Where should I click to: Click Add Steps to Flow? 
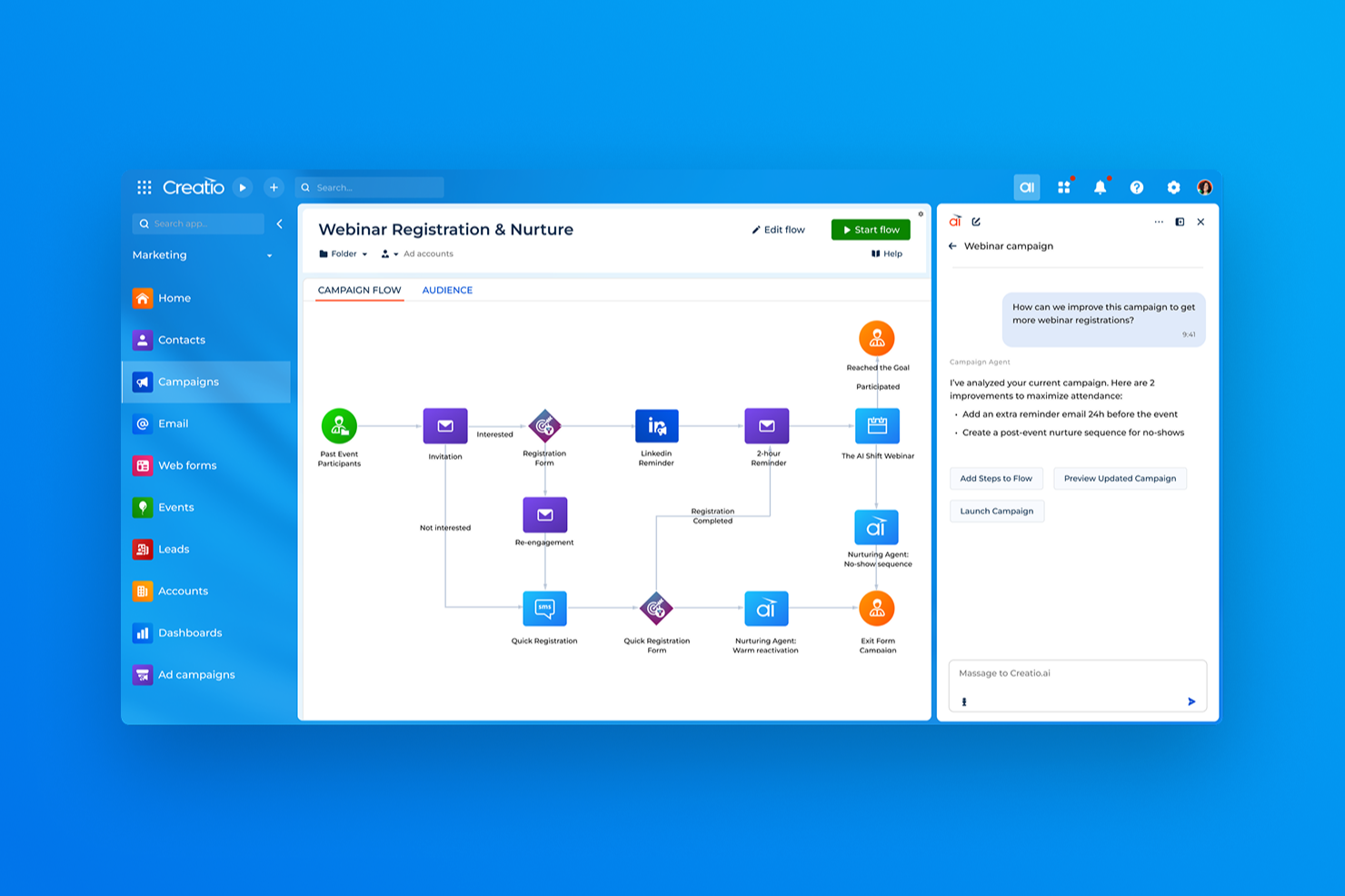[x=996, y=479]
